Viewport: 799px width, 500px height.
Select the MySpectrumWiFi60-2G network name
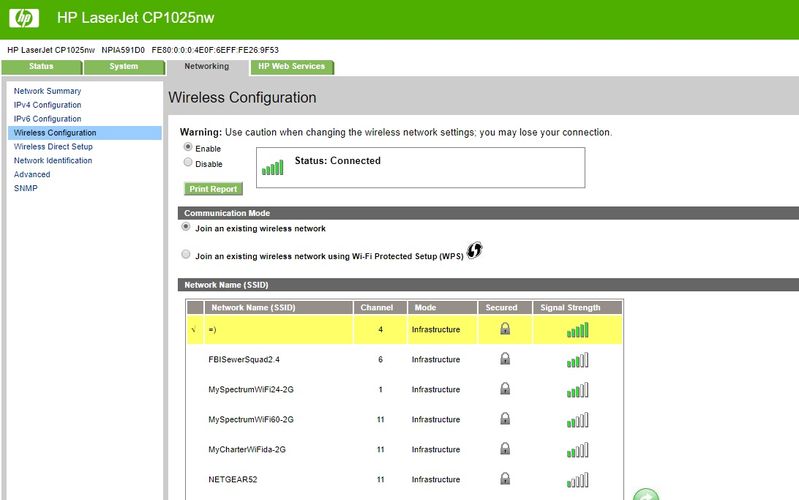pos(251,419)
